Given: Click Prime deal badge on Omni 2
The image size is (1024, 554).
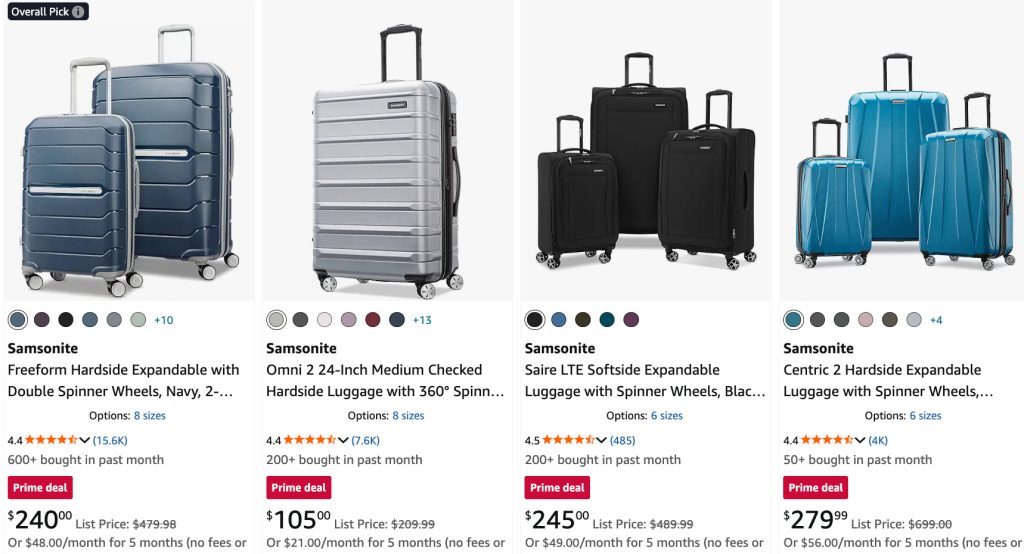Looking at the screenshot, I should pos(298,488).
